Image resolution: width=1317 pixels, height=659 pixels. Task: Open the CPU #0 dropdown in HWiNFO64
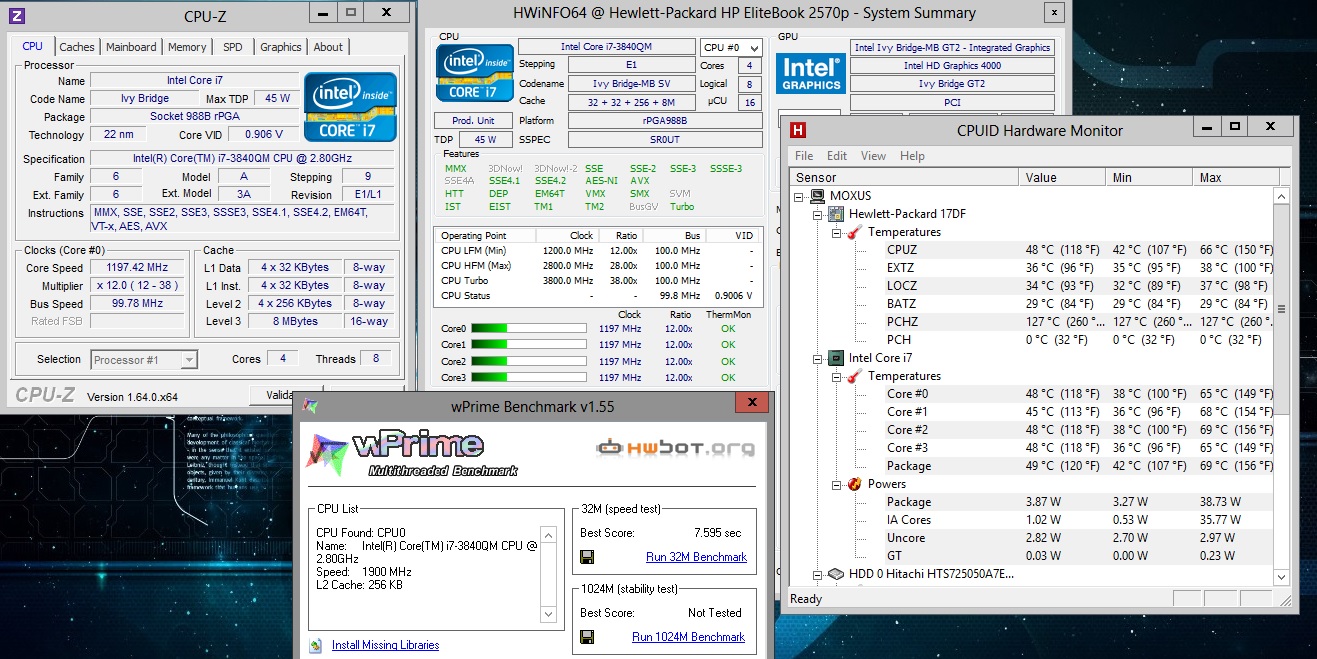pyautogui.click(x=731, y=47)
